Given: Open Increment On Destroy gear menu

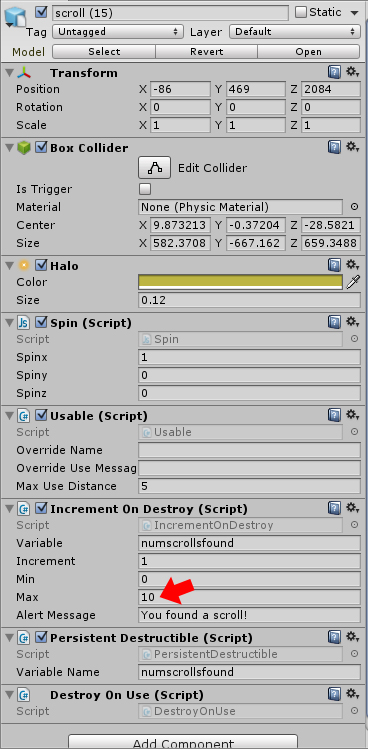Looking at the screenshot, I should [x=353, y=509].
